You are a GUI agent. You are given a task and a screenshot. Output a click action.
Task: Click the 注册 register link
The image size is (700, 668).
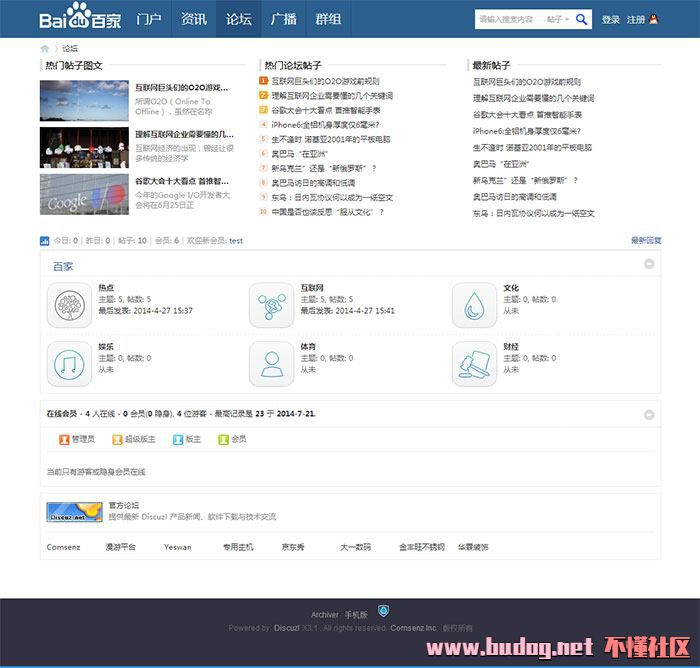(635, 19)
